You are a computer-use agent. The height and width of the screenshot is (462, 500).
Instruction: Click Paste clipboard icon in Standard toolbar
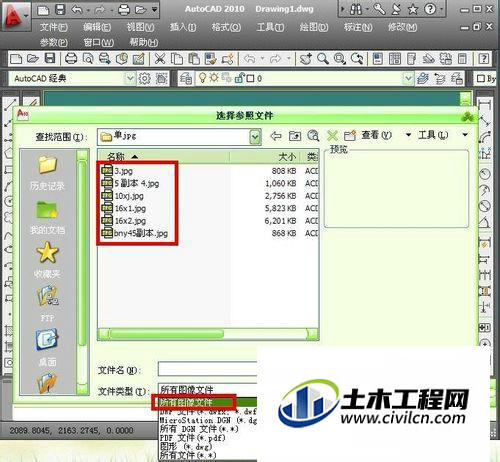pyautogui.click(x=194, y=59)
